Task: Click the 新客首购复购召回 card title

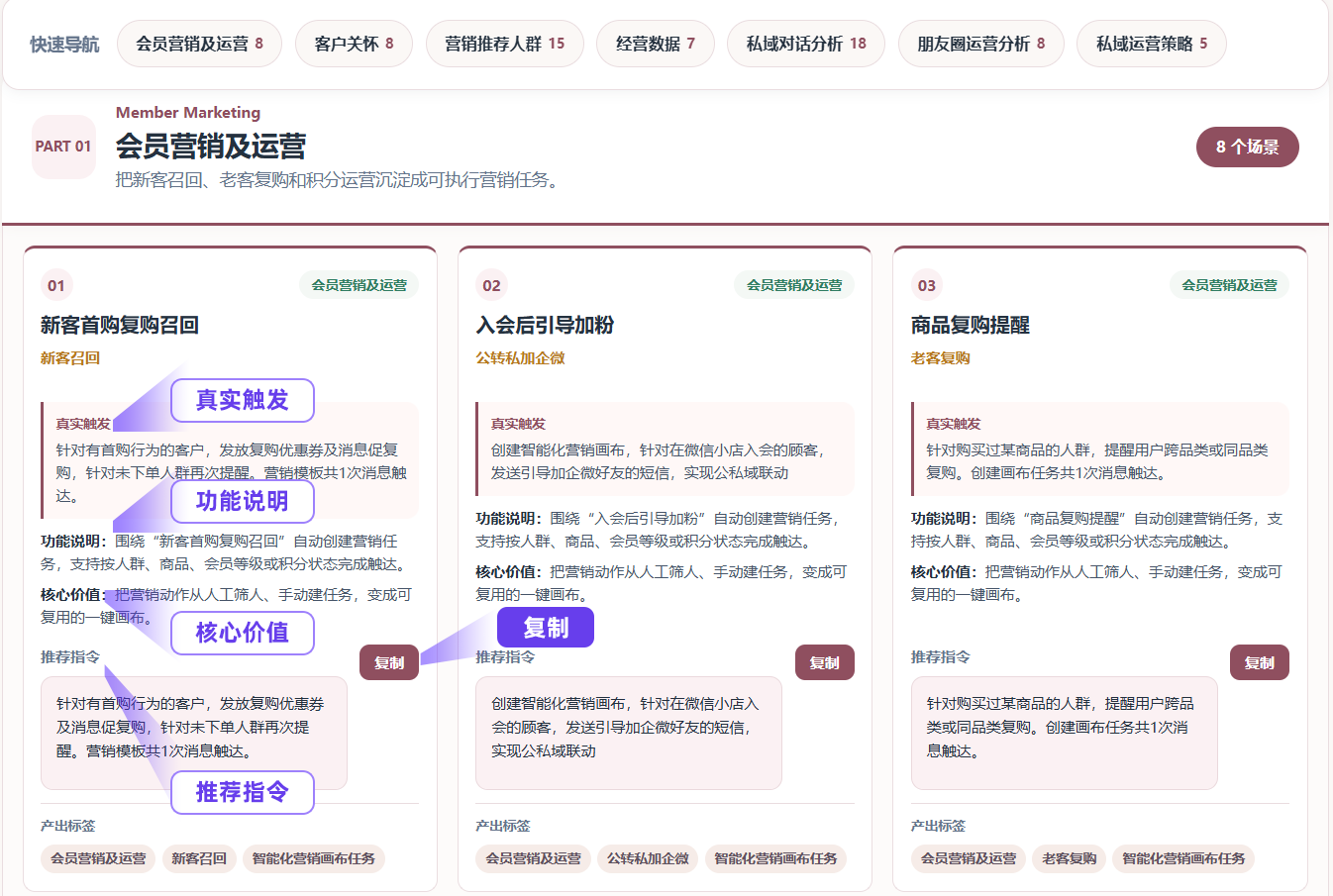Action: [120, 325]
